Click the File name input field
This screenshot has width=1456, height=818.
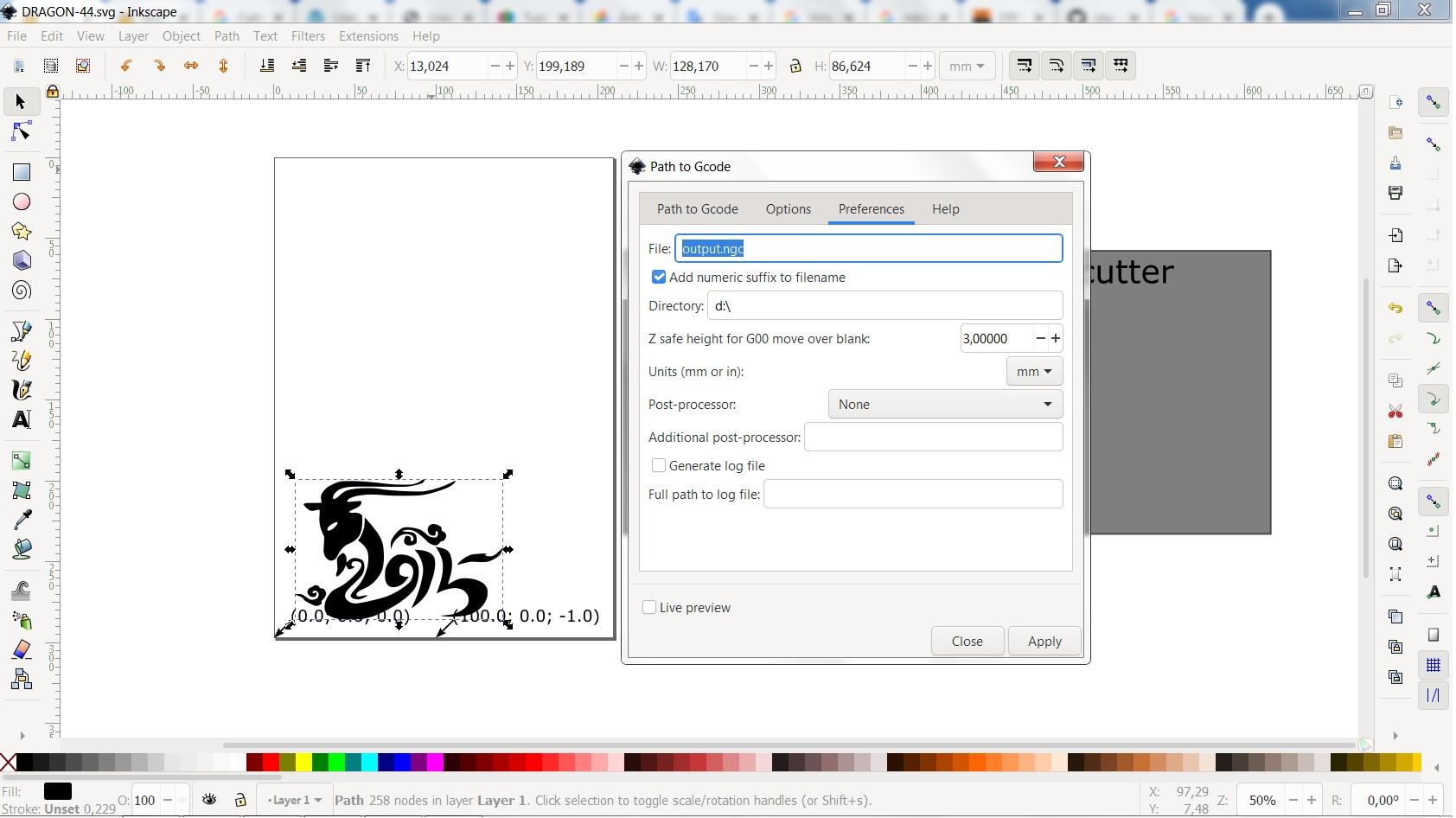(x=868, y=248)
